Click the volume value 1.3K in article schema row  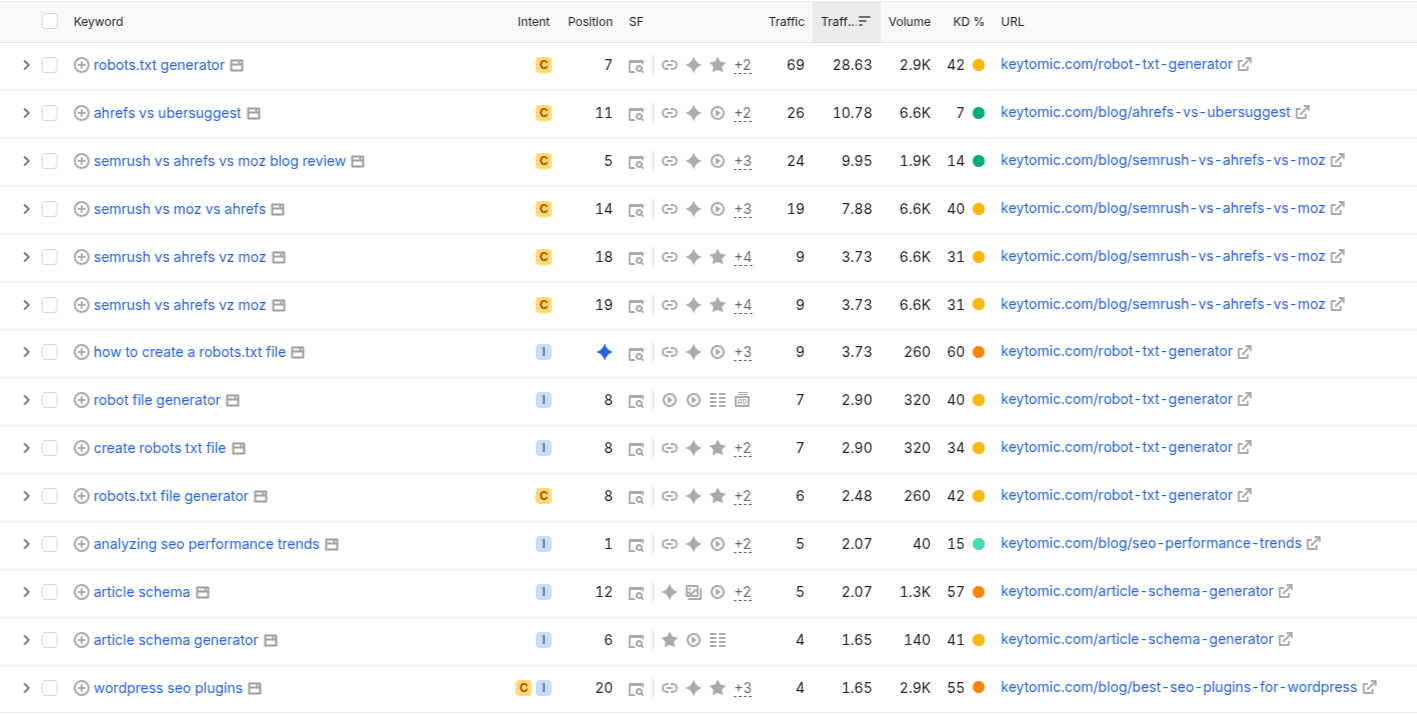[917, 592]
